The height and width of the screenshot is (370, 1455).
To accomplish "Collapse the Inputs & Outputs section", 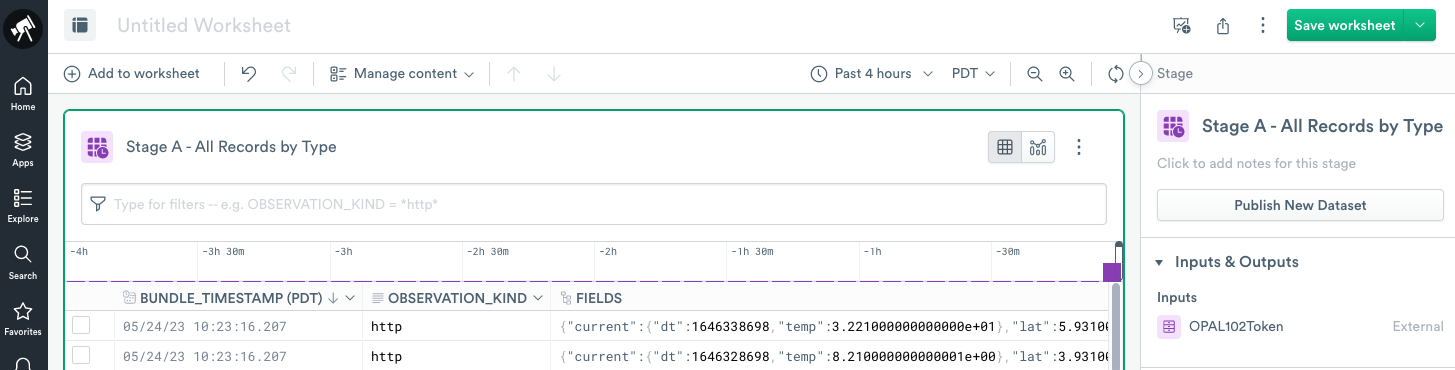I will tap(1159, 262).
